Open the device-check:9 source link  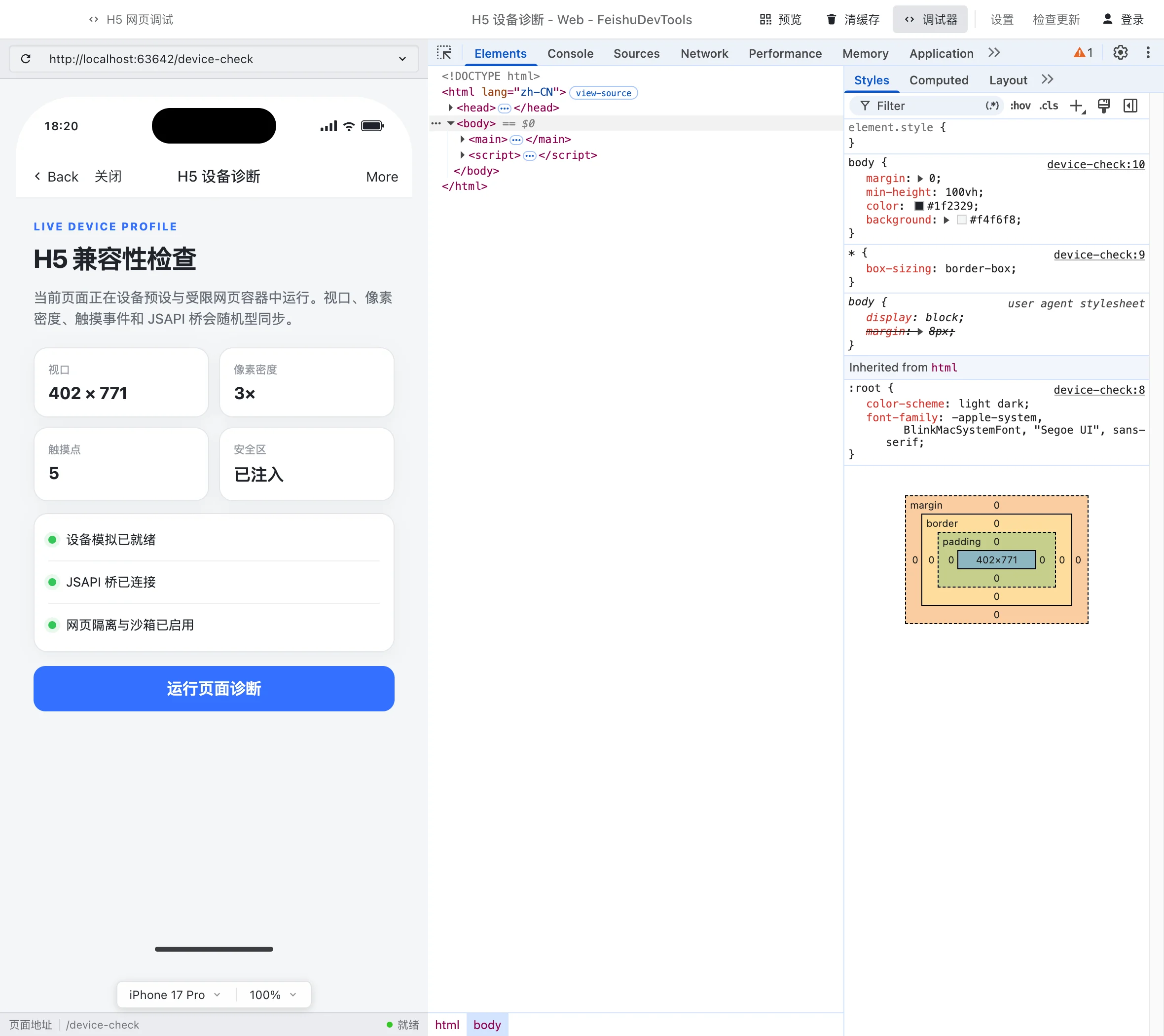click(x=1099, y=255)
